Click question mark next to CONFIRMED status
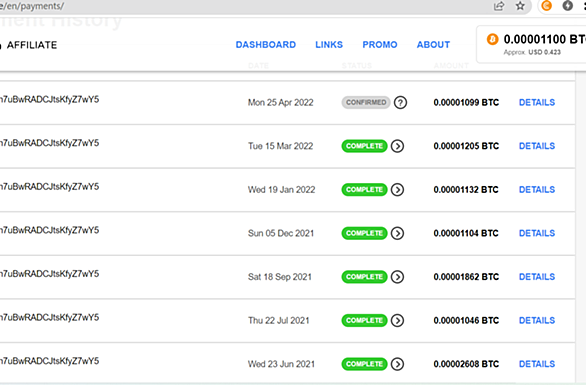The height and width of the screenshot is (385, 586). 400,102
